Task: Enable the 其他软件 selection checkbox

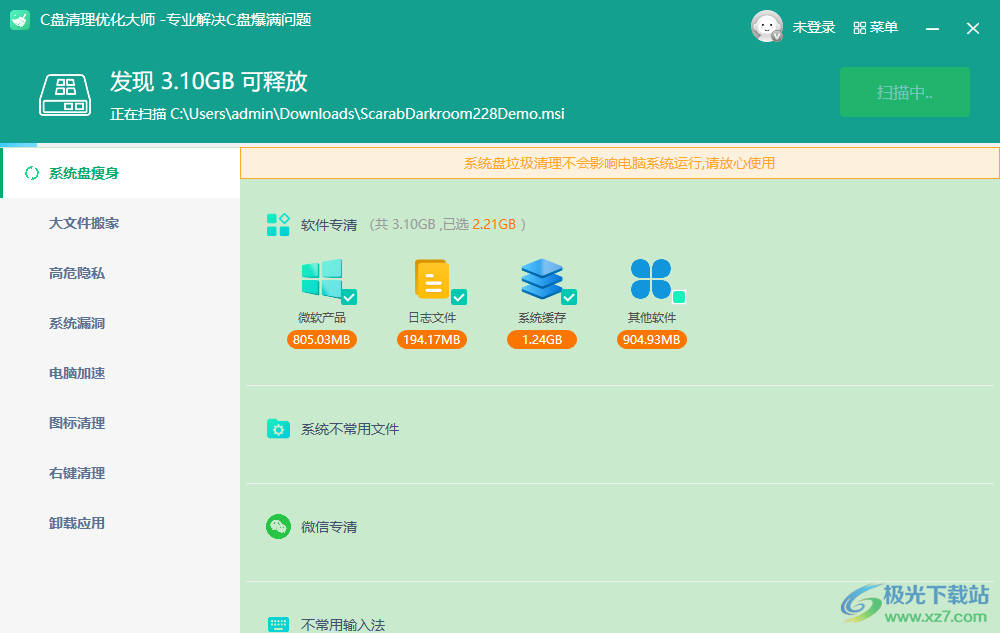Action: pyautogui.click(x=679, y=296)
